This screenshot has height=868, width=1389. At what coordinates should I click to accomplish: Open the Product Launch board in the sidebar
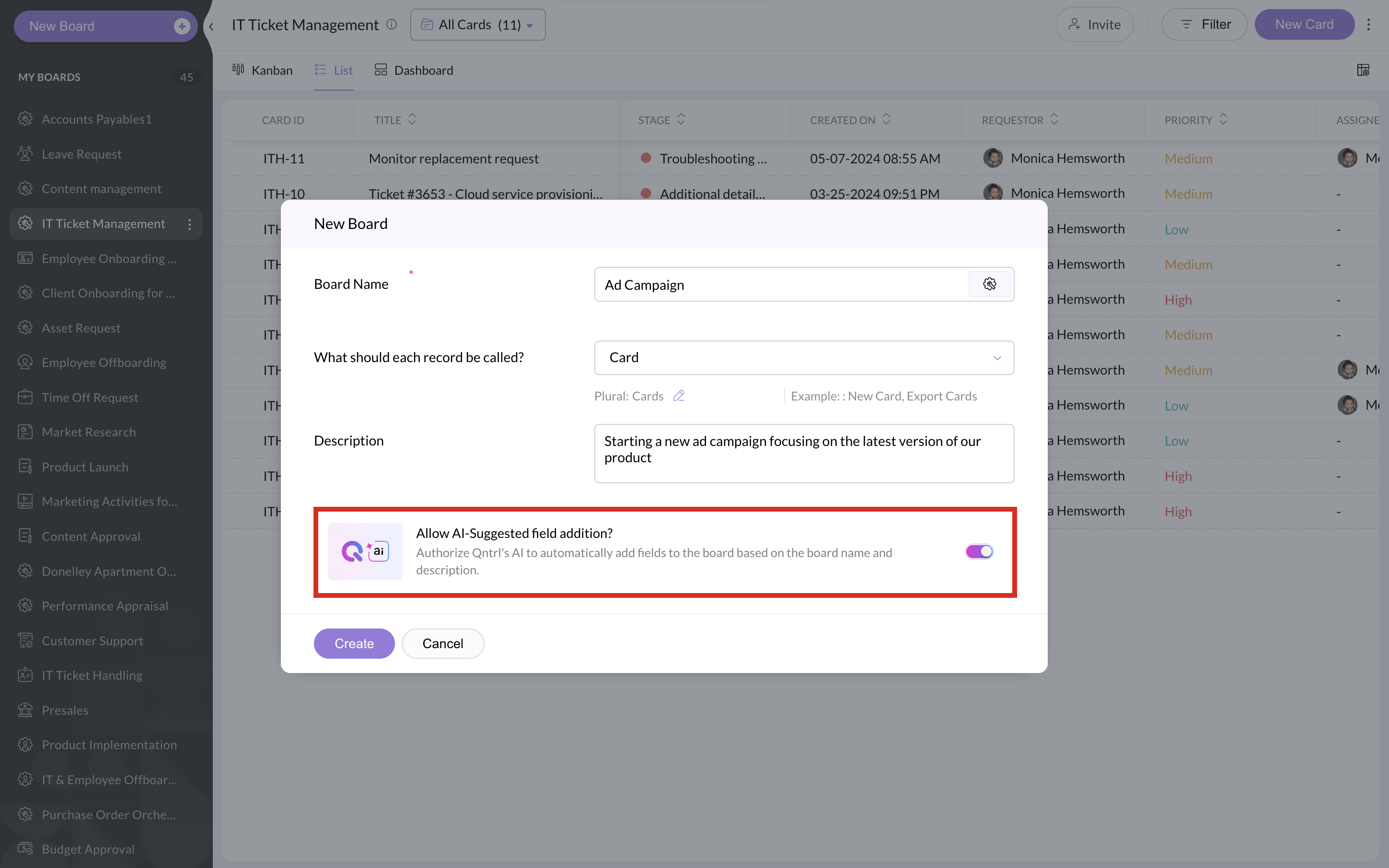coord(85,467)
